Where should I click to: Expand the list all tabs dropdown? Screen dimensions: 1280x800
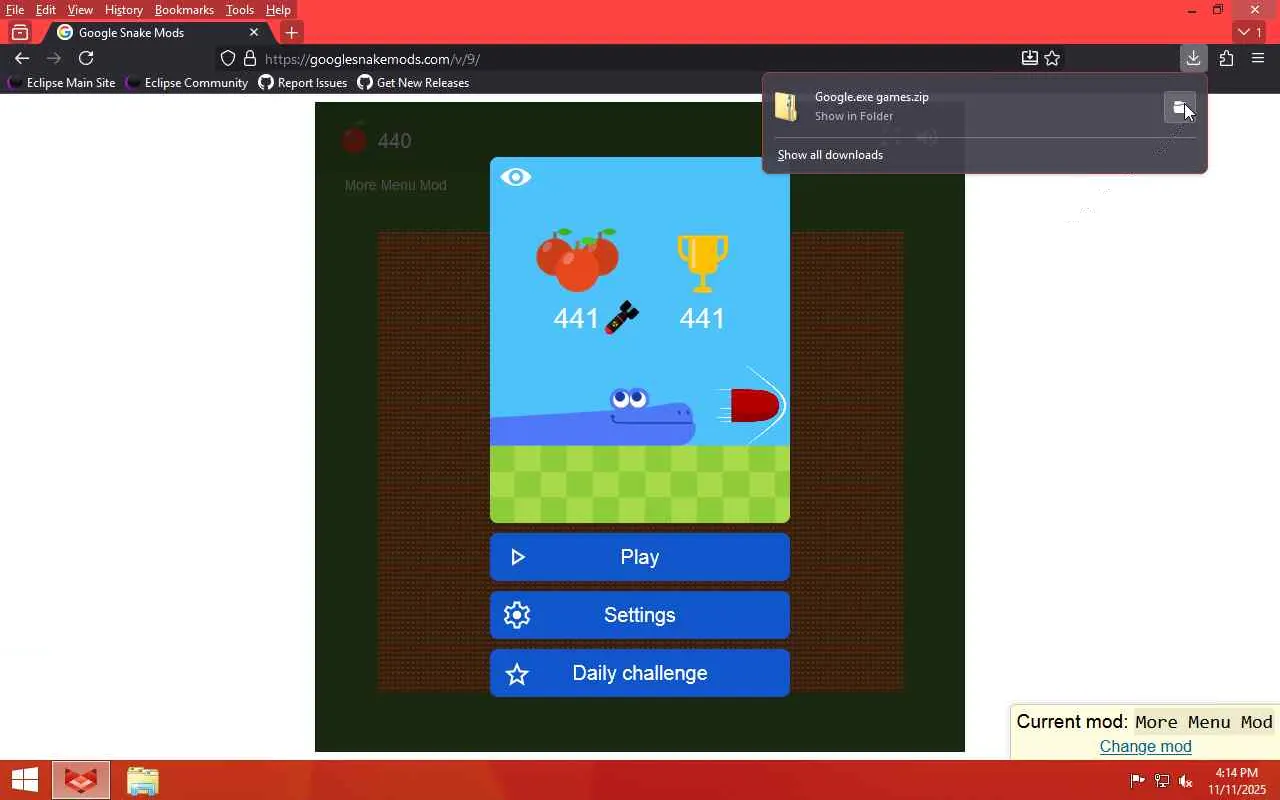1249,32
